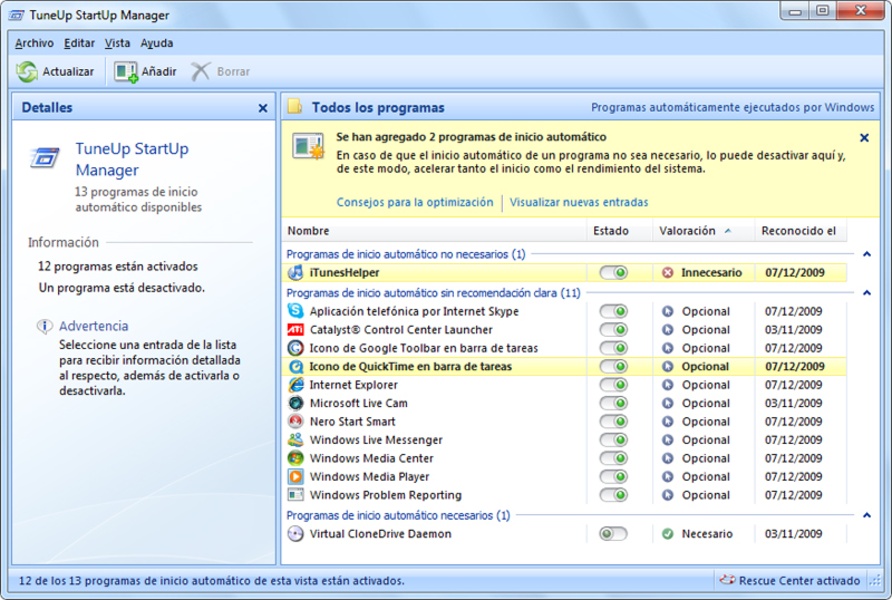892x600 pixels.
Task: Turn off Internet Explorer startup toggle
Action: tap(613, 385)
